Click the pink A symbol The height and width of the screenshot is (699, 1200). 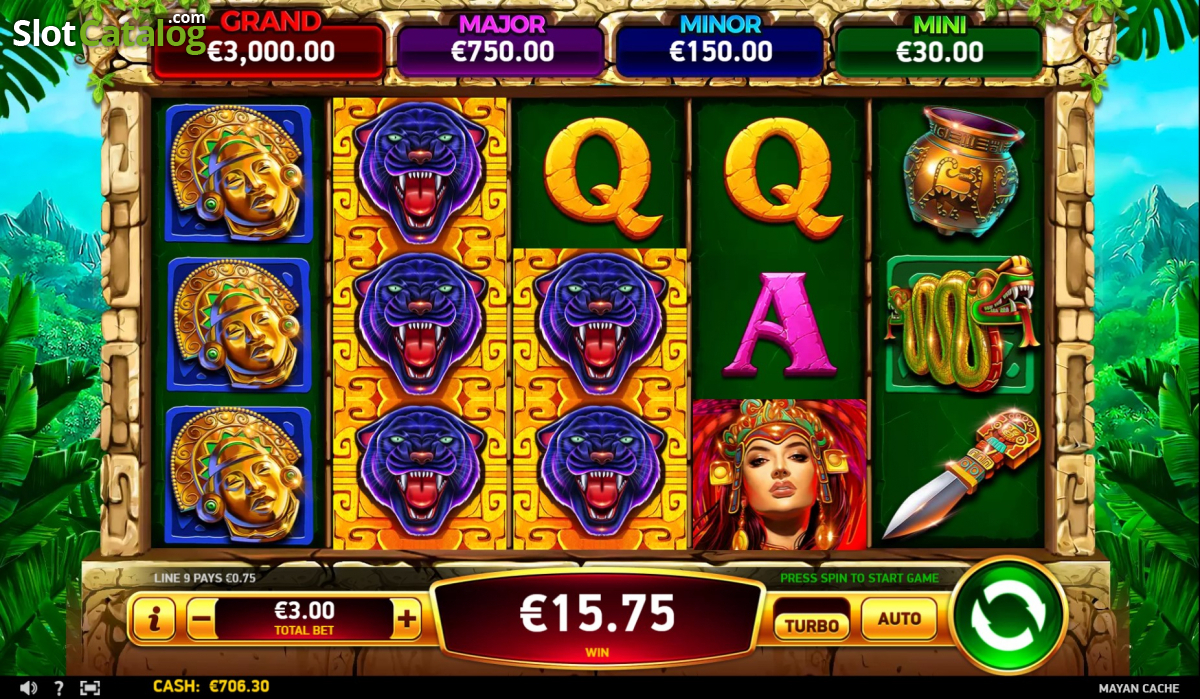(x=779, y=324)
